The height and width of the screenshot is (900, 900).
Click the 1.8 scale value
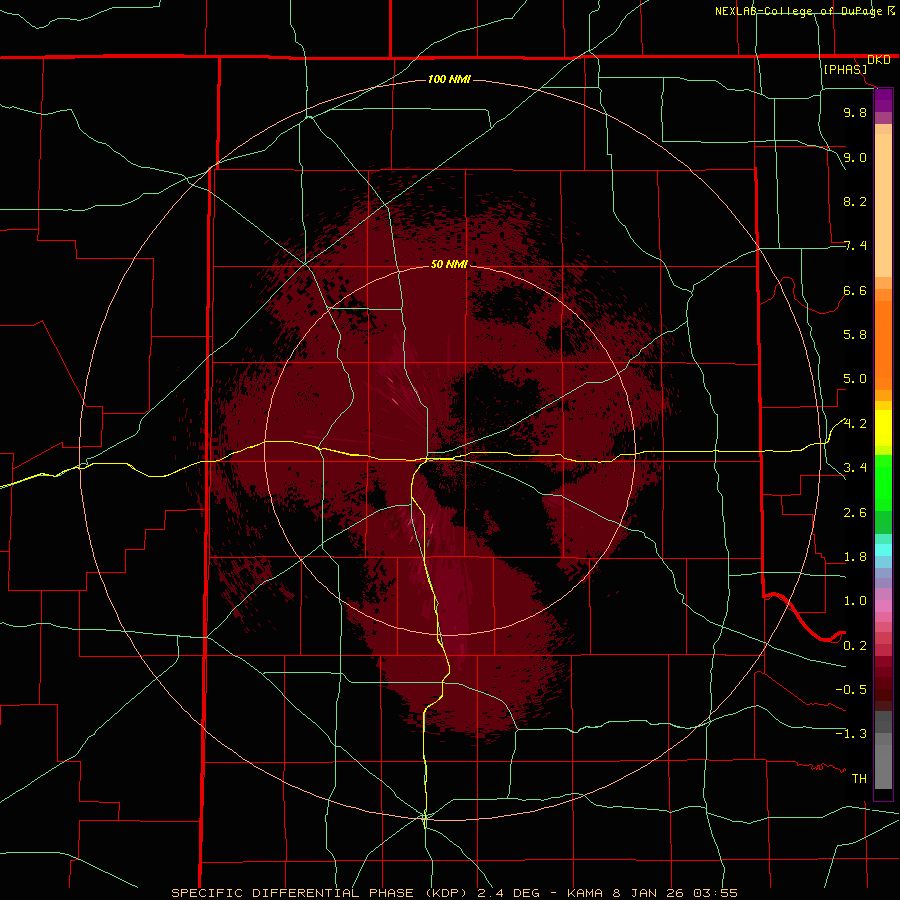(x=855, y=557)
